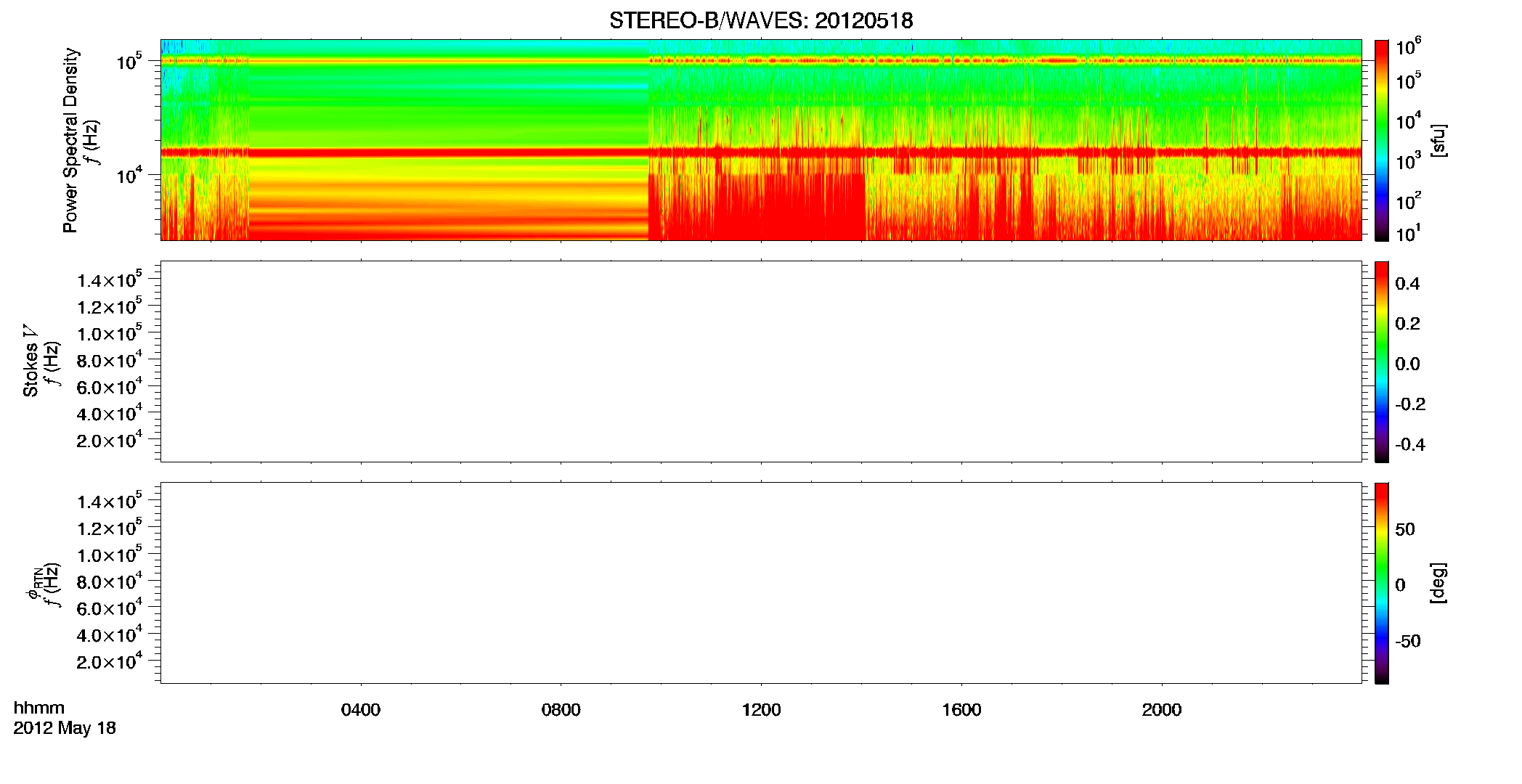Image resolution: width=1522 pixels, height=784 pixels.
Task: Click the 2.0×10^4 tick of the phi RTN axis
Action: (109, 661)
